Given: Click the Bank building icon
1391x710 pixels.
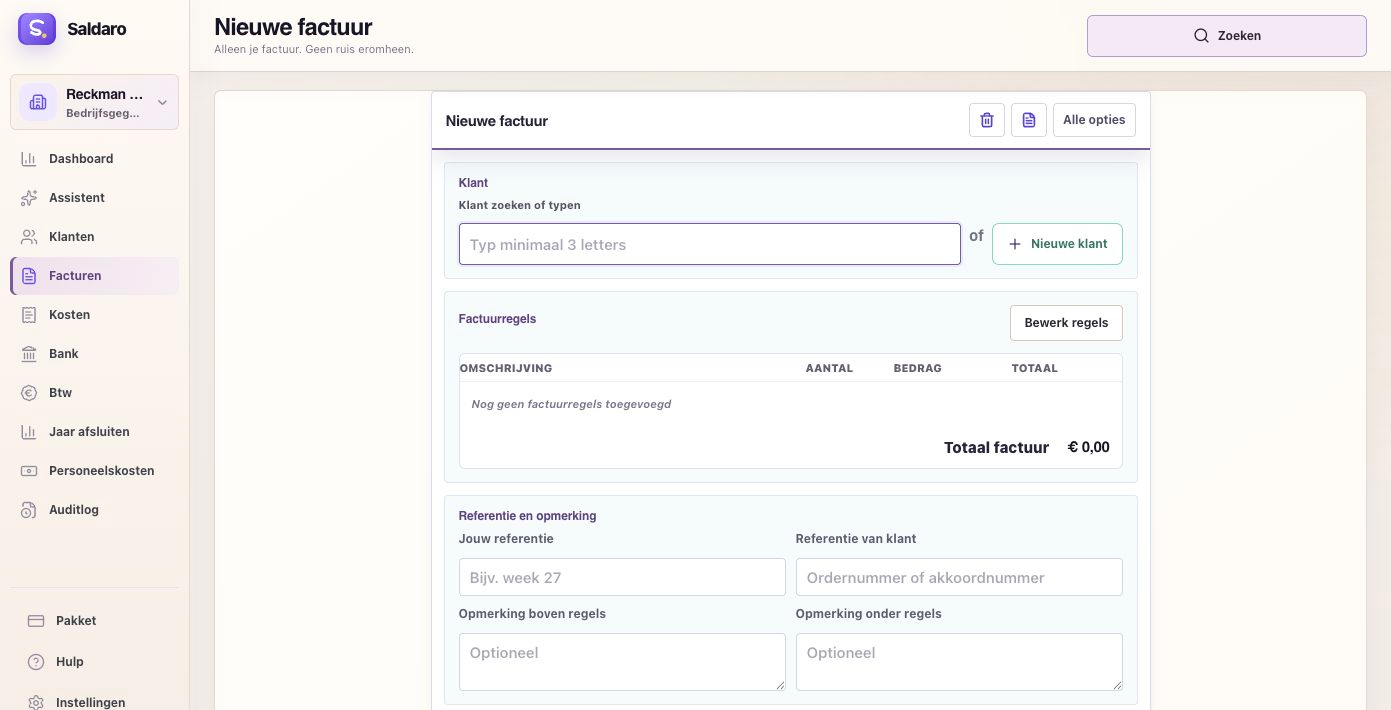Looking at the screenshot, I should coord(29,354).
